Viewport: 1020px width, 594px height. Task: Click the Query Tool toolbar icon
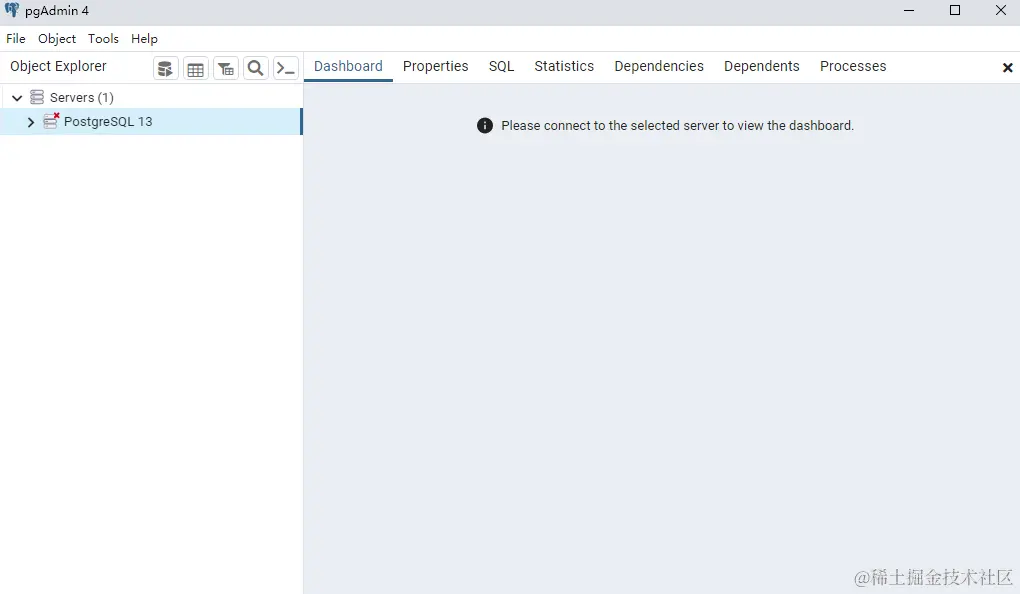(166, 68)
